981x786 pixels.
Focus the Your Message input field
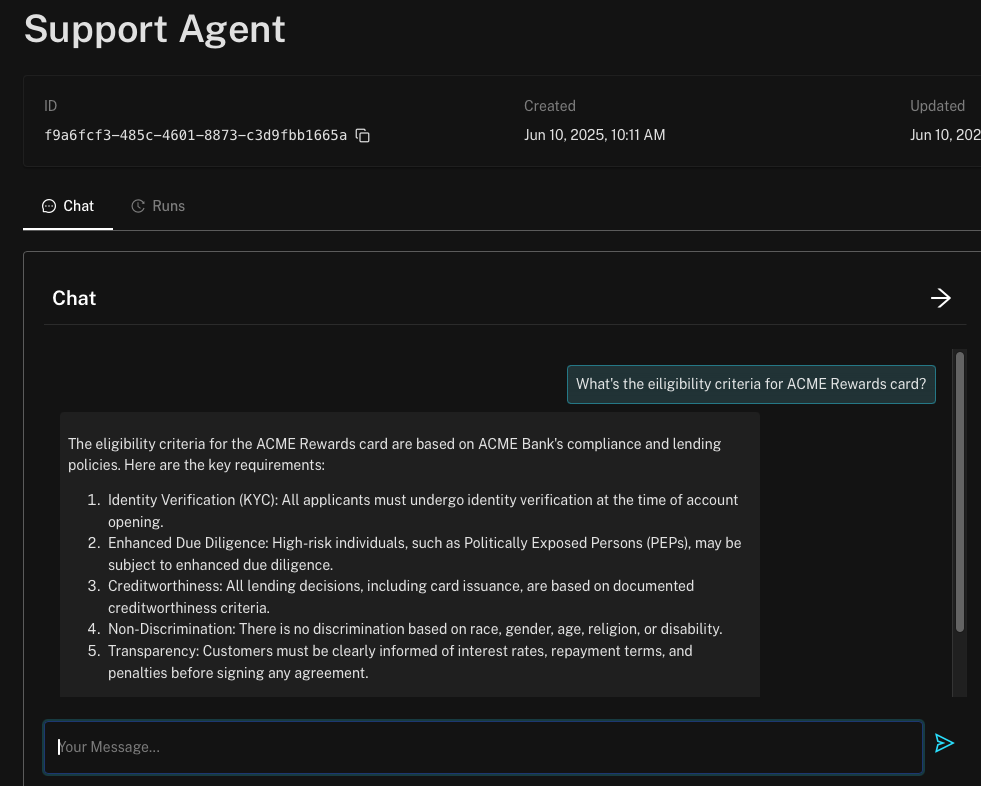pos(482,747)
